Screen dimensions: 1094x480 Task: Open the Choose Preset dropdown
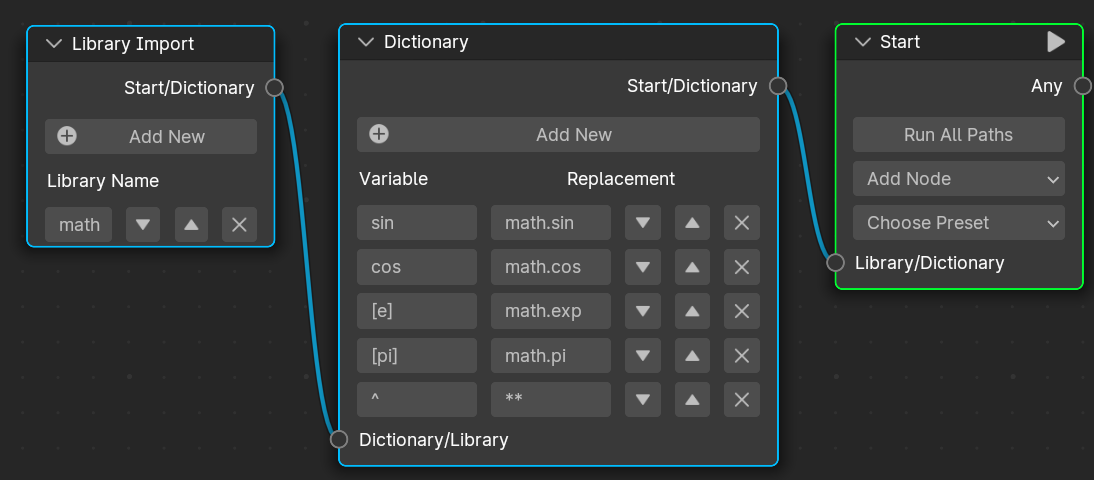[x=959, y=223]
